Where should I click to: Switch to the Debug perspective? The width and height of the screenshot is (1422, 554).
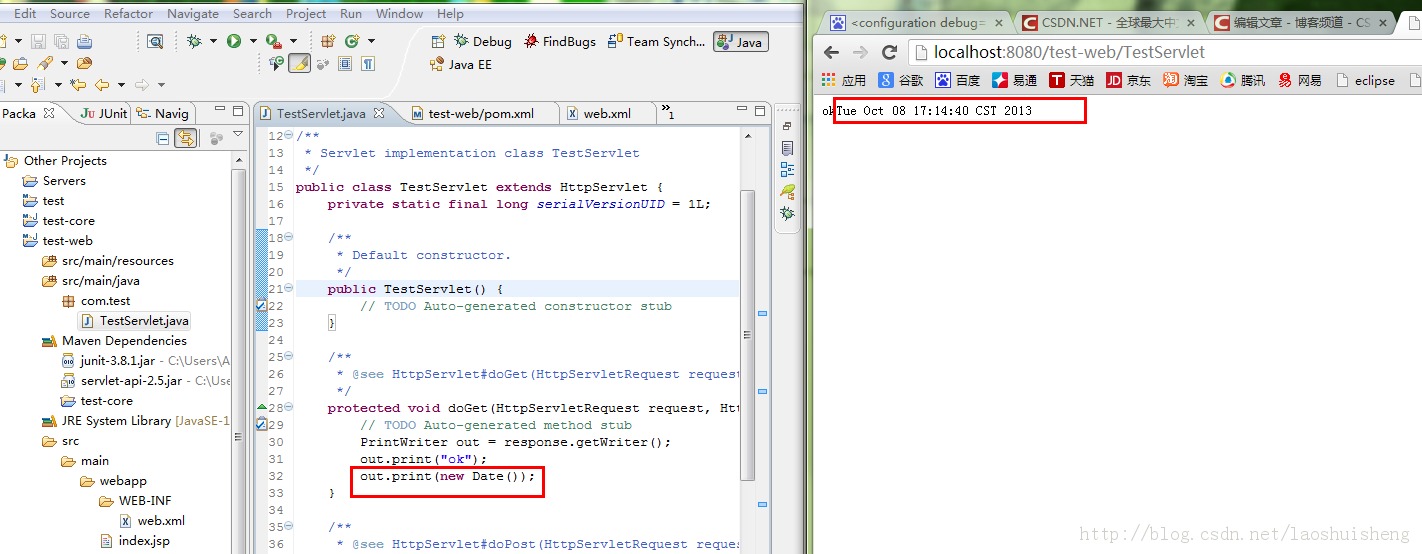(x=483, y=41)
